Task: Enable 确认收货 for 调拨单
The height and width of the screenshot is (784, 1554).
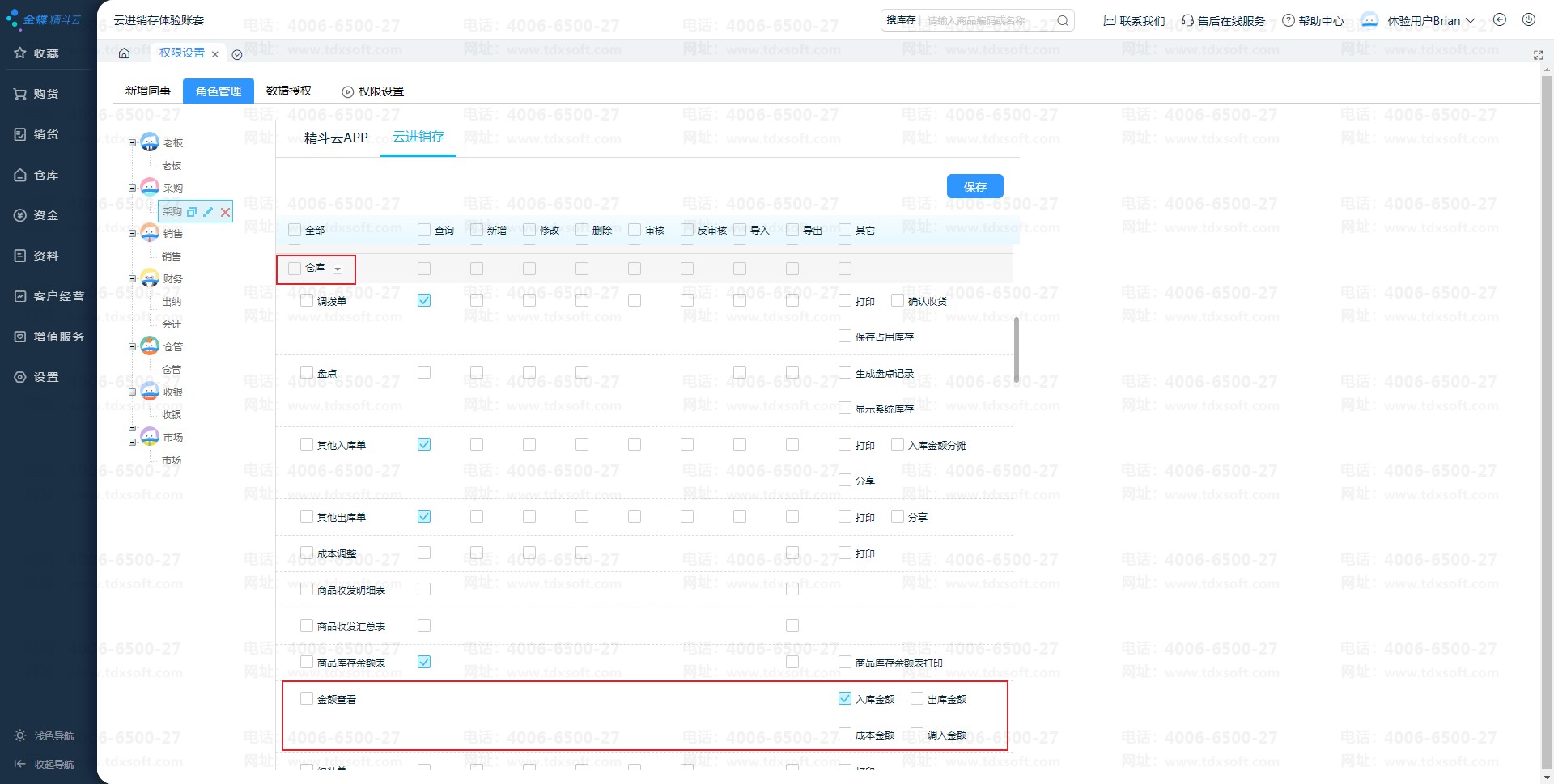Action: pos(898,301)
